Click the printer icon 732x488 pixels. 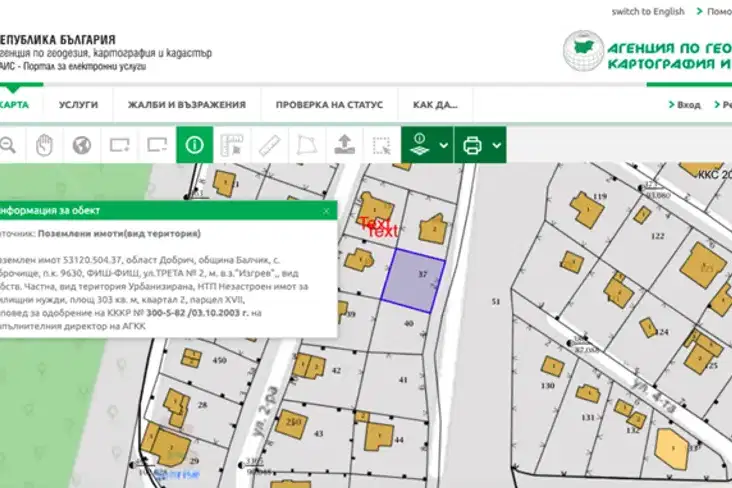point(472,145)
